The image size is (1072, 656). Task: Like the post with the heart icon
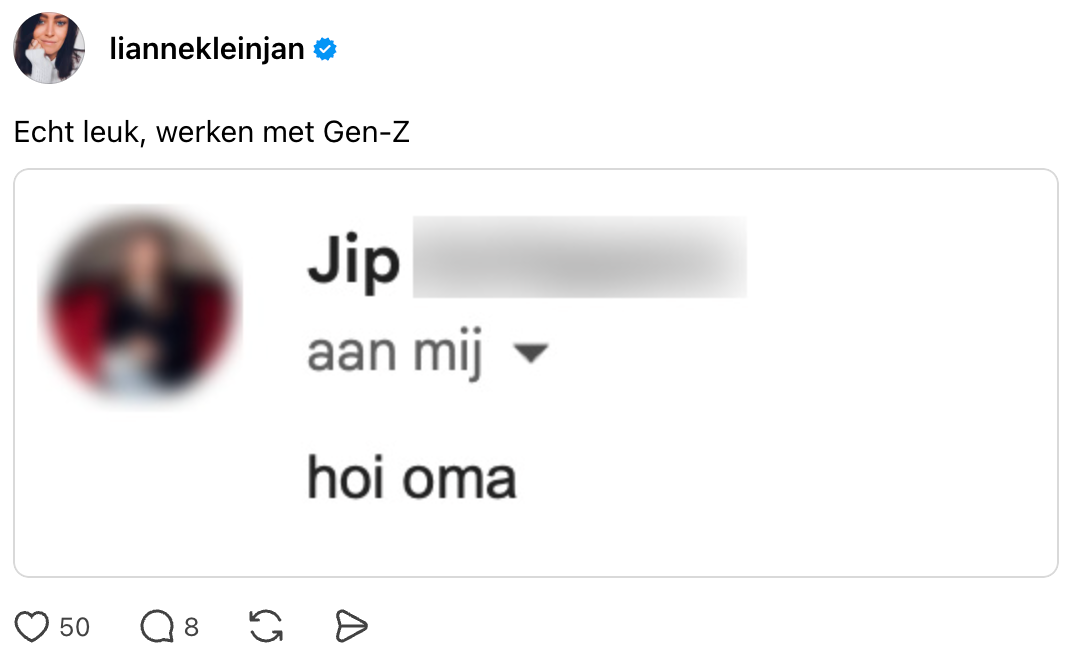[33, 627]
